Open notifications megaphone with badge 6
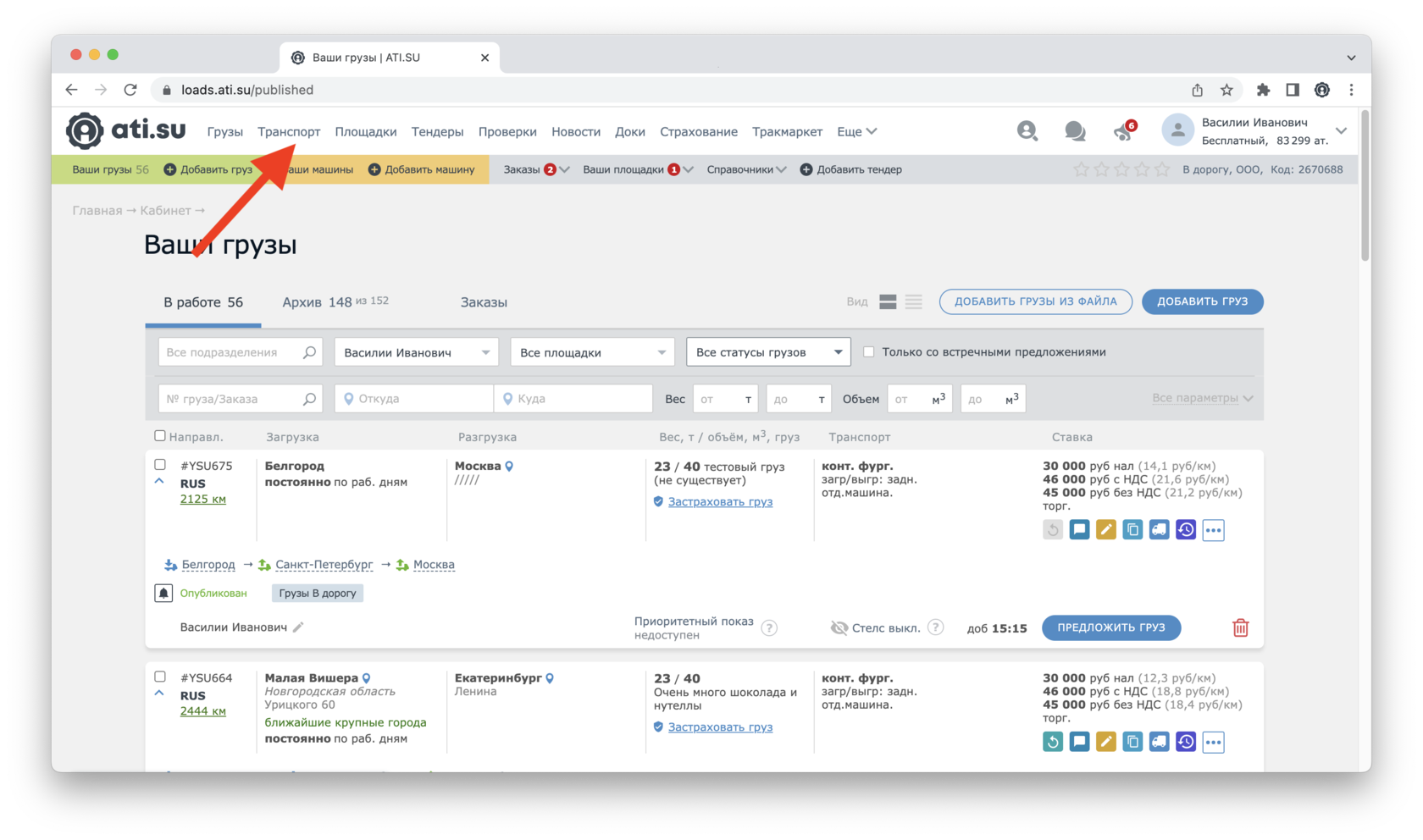 click(x=1124, y=130)
